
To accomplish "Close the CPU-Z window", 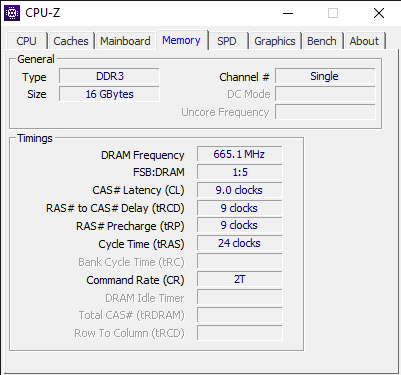I will pos(379,13).
